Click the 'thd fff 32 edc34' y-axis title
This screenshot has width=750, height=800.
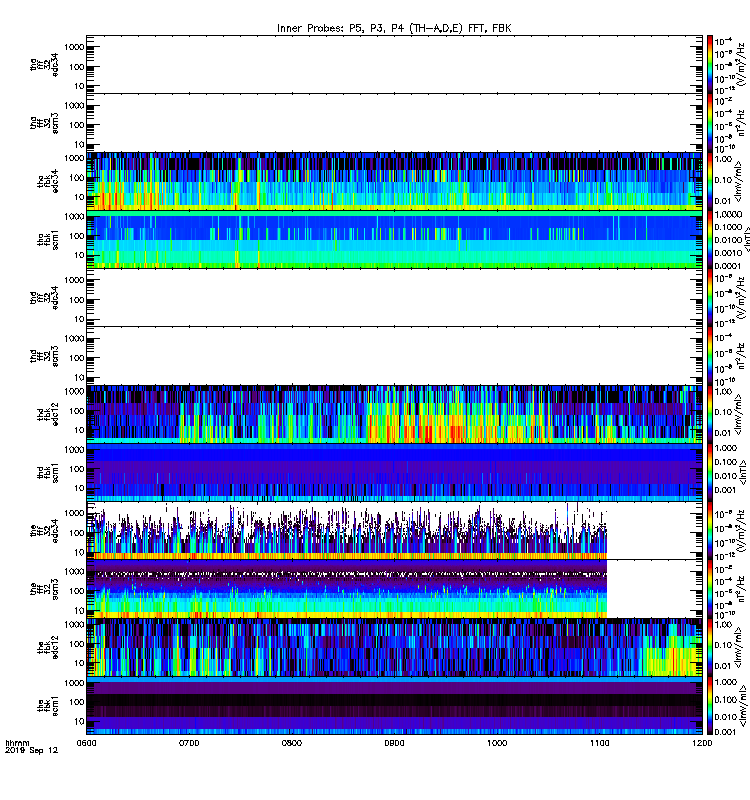[44, 297]
